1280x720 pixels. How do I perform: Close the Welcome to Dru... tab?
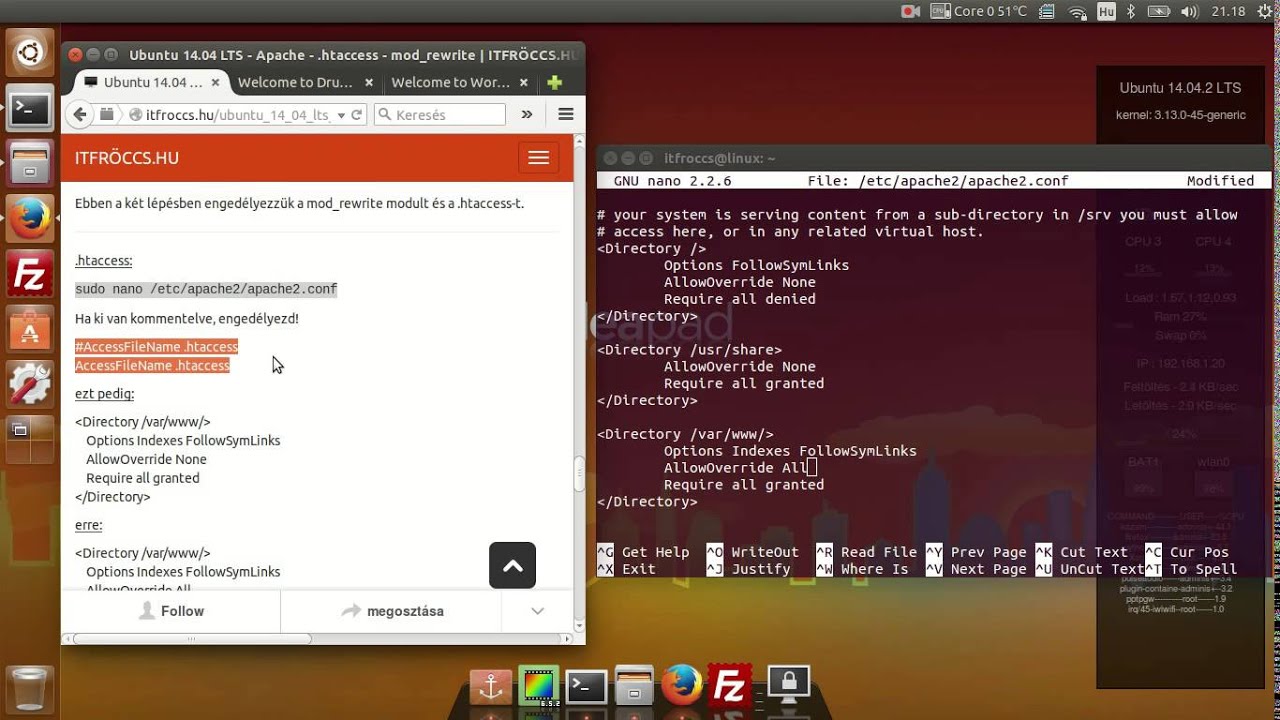pyautogui.click(x=369, y=82)
